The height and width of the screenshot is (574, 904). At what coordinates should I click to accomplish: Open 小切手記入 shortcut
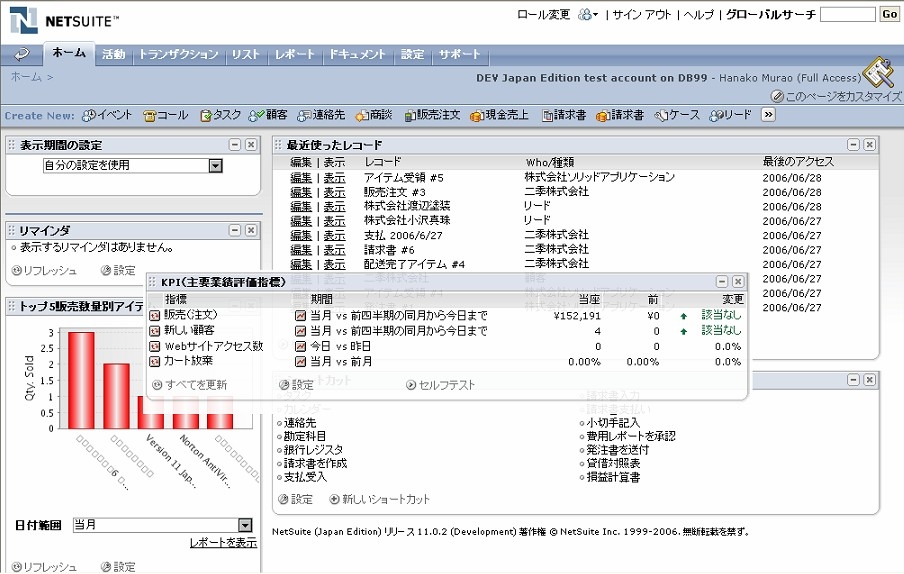pyautogui.click(x=613, y=423)
